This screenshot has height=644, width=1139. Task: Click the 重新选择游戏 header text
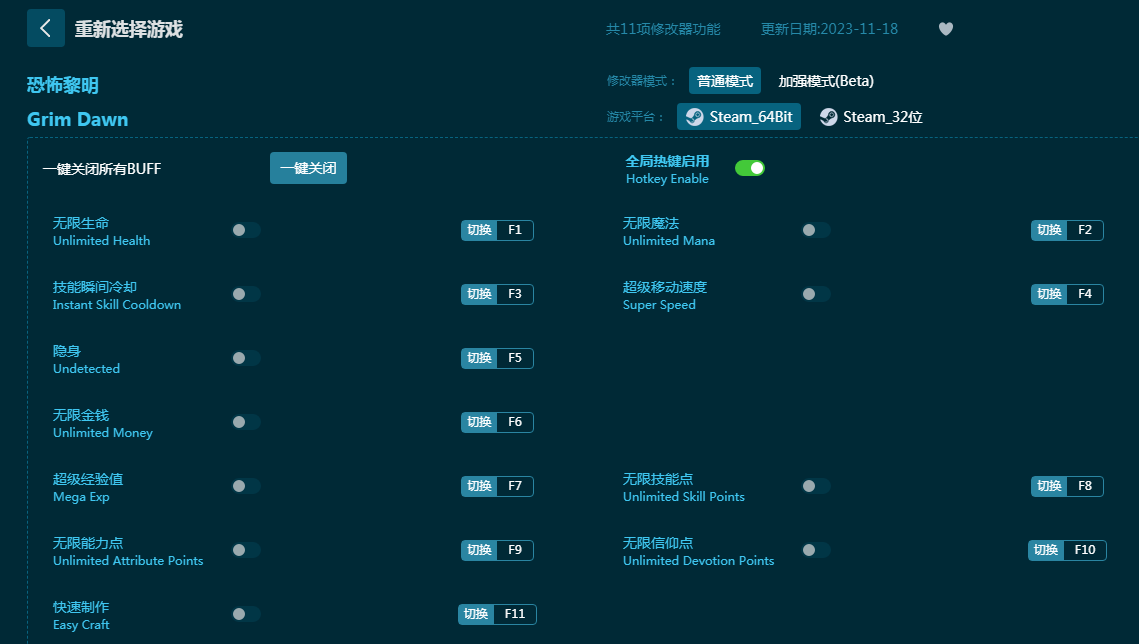tap(129, 29)
